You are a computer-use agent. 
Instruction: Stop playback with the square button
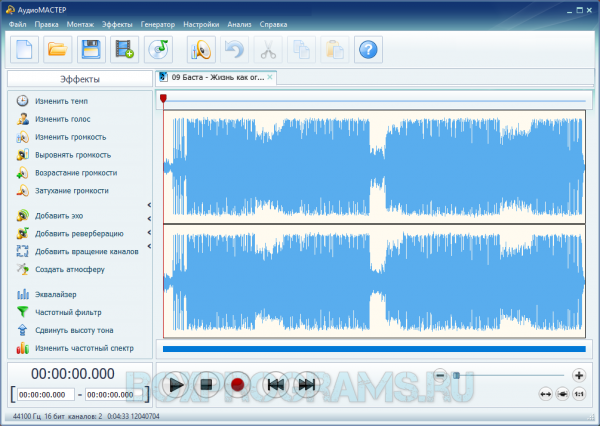[206, 385]
